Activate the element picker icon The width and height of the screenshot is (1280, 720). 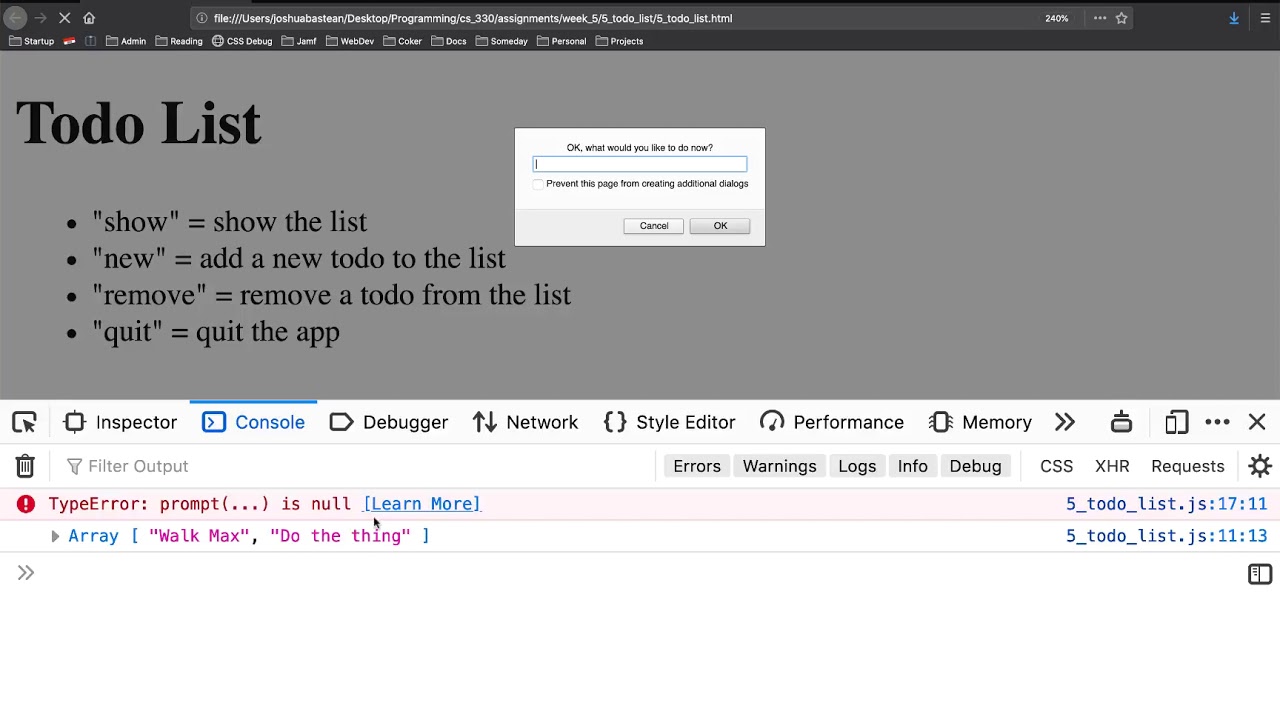24,422
